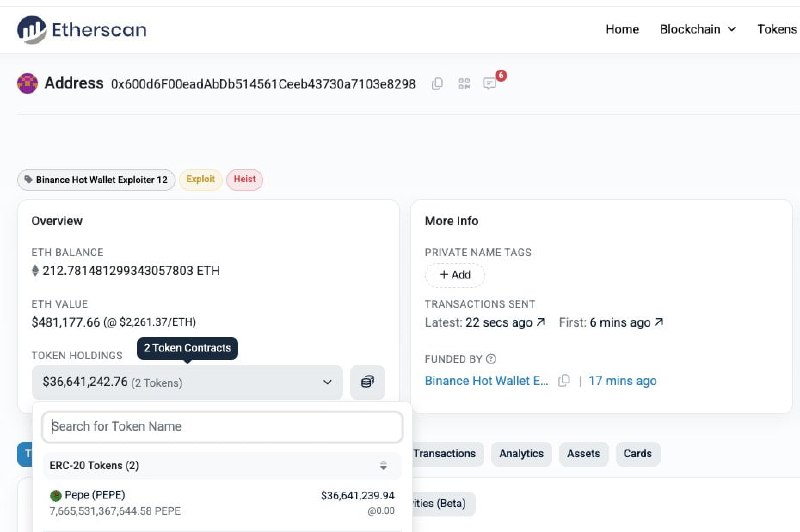Switch to the Cards tab

638,454
